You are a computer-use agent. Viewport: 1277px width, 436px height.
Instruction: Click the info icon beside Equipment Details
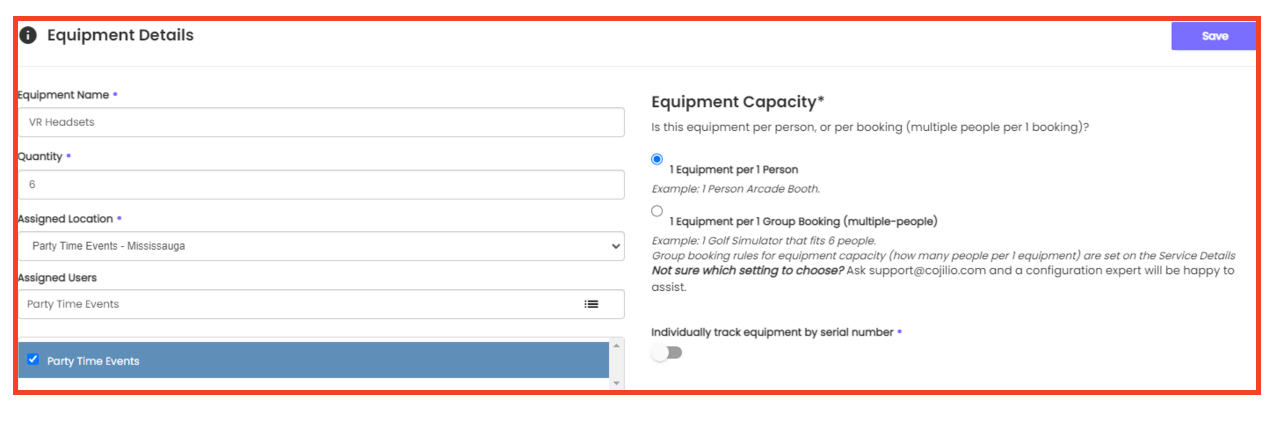[28, 35]
